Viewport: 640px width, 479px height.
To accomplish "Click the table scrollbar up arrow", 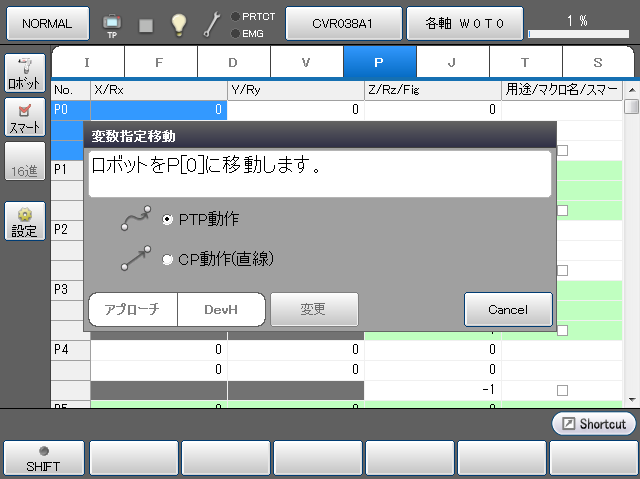I will coord(631,107).
